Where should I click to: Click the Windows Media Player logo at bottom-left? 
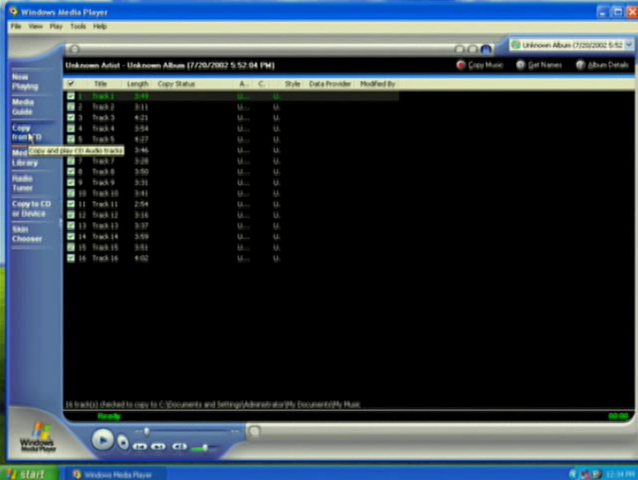[37, 437]
